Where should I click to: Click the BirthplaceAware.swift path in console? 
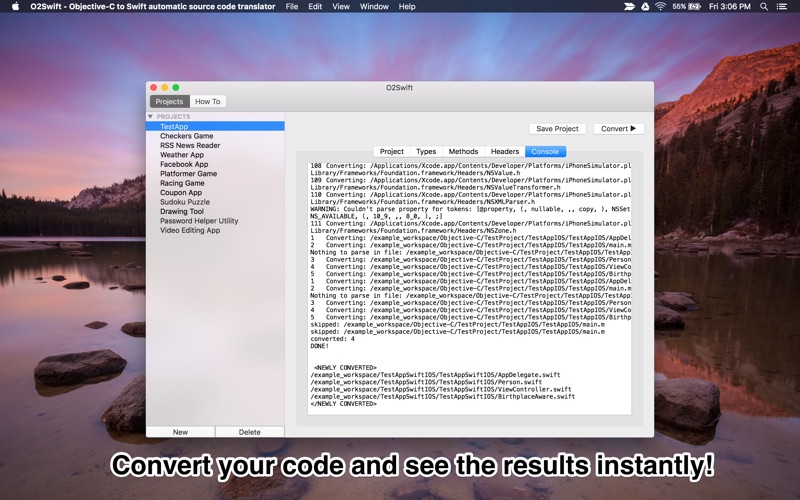tap(442, 396)
